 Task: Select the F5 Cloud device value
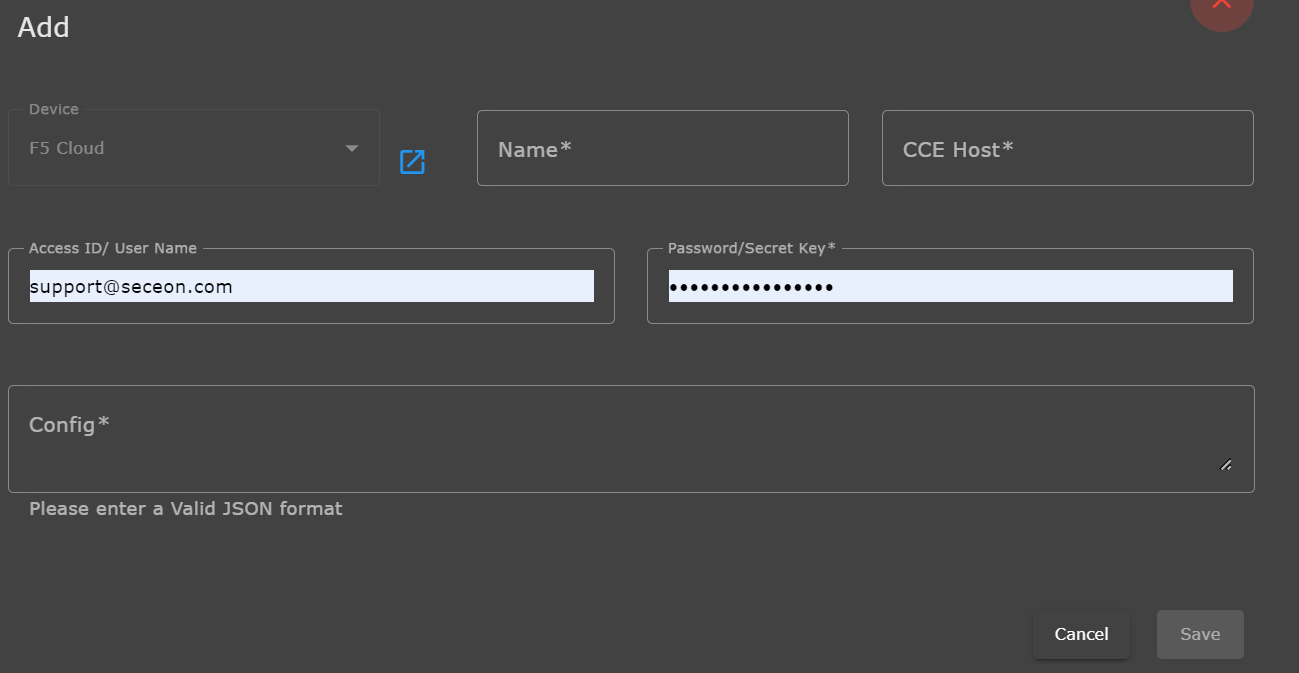(67, 148)
